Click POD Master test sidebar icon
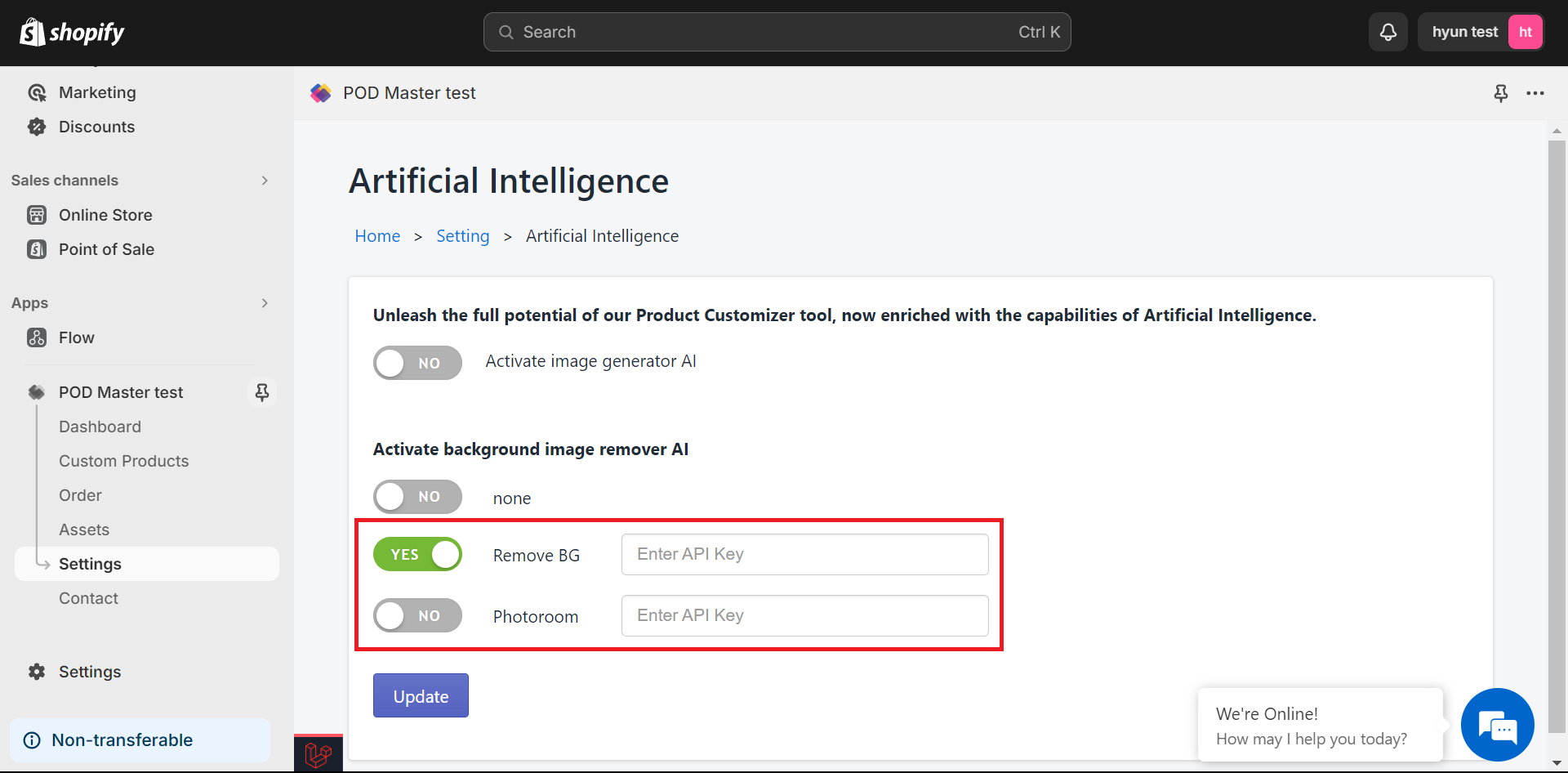This screenshot has width=1568, height=773. (37, 392)
